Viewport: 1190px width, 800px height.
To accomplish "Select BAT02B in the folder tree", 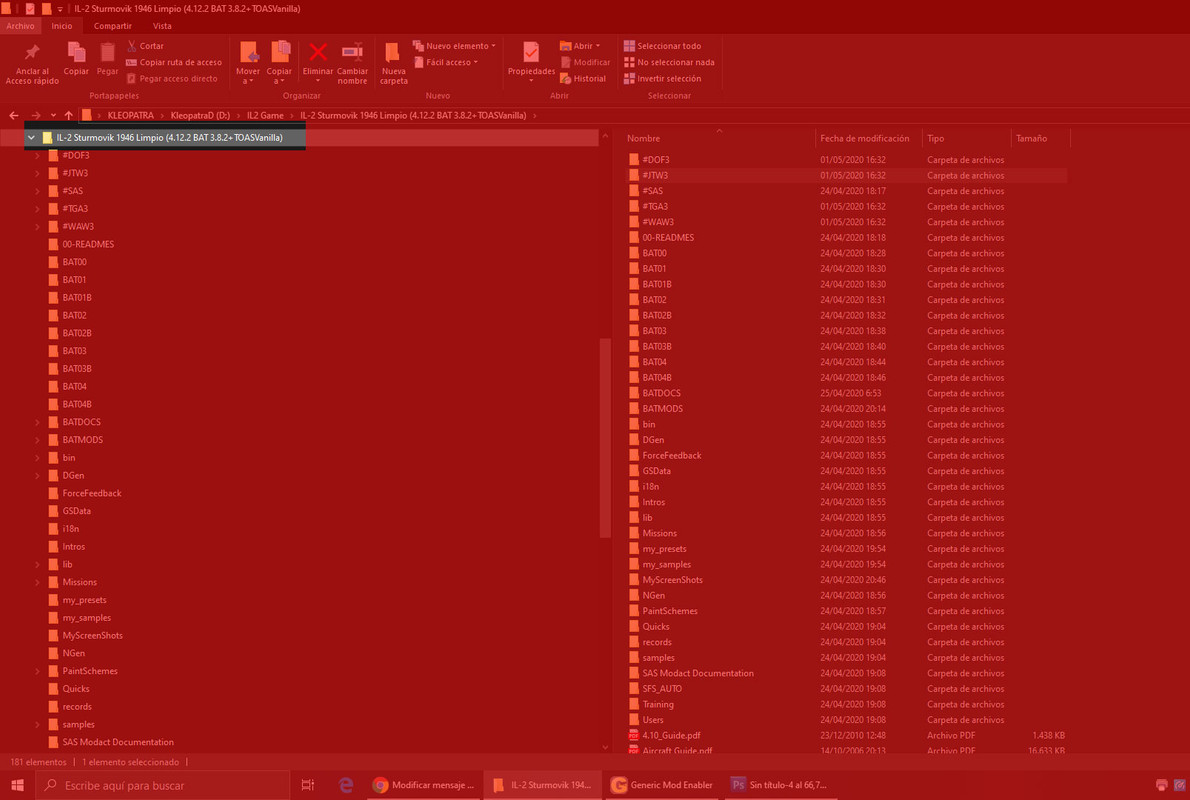I will pos(77,333).
